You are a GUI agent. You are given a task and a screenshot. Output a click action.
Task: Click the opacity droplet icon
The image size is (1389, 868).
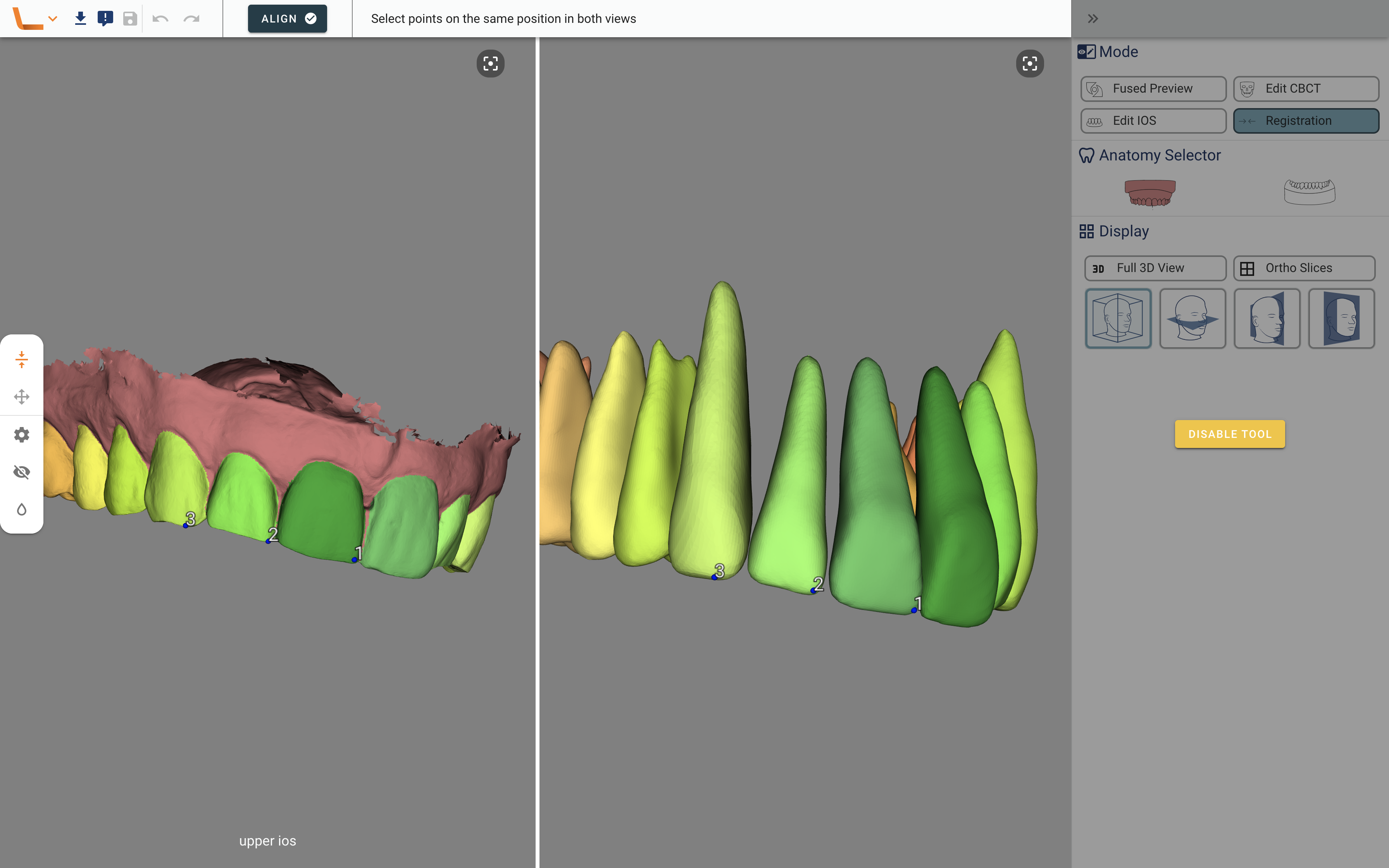pyautogui.click(x=22, y=509)
